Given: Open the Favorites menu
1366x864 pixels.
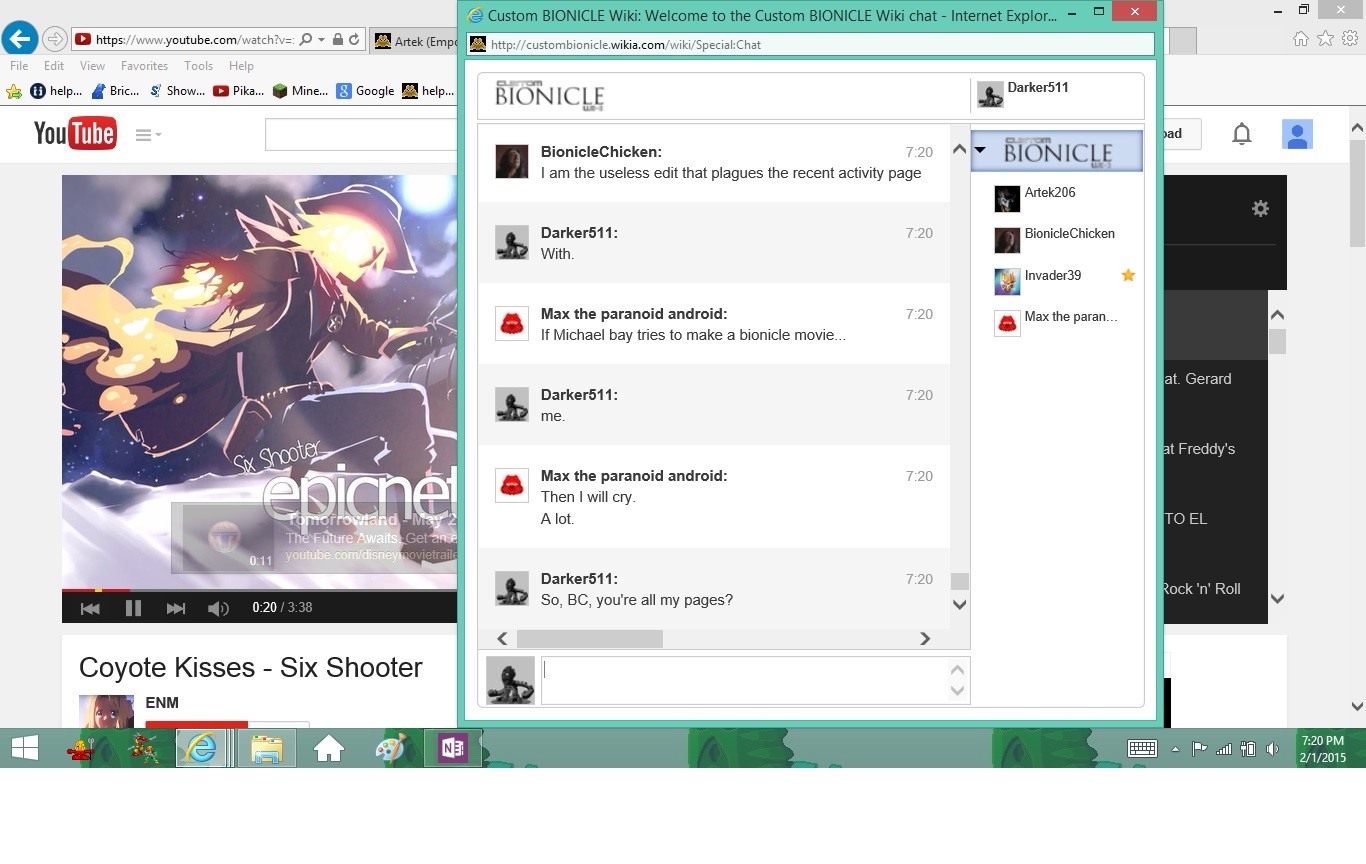Looking at the screenshot, I should [x=144, y=66].
